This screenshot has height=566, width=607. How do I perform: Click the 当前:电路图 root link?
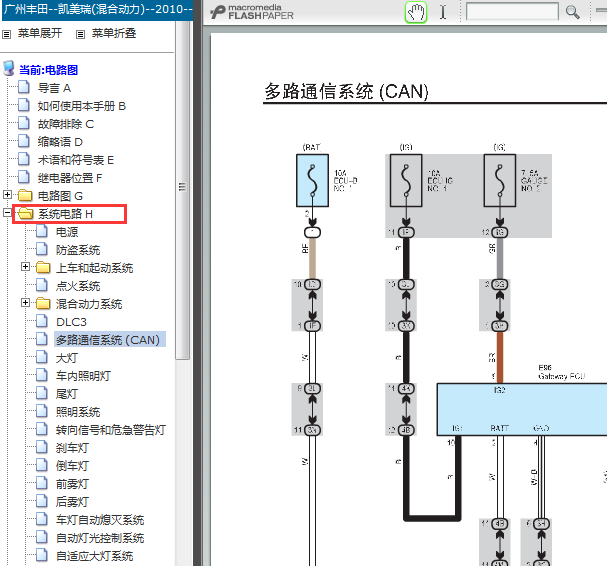[x=48, y=70]
